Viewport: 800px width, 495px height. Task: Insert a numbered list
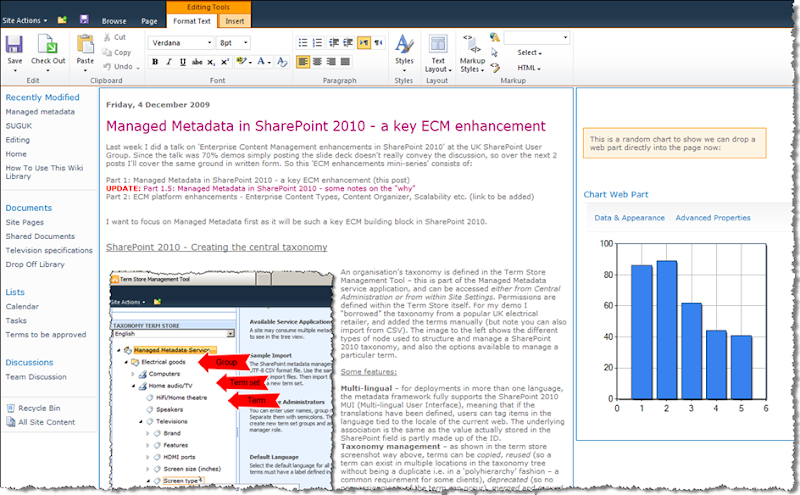click(317, 43)
